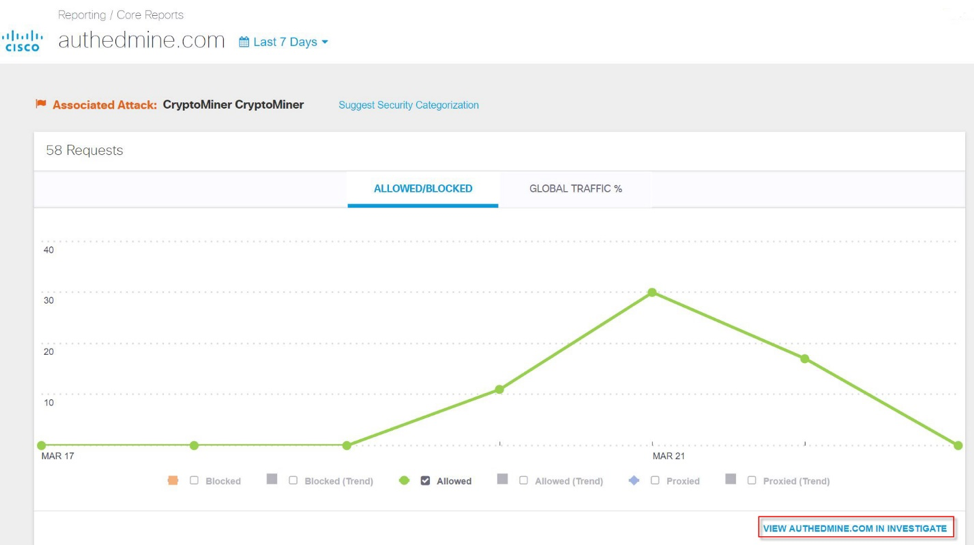Click Suggest Security Categorization link
974x545 pixels.
pyautogui.click(x=408, y=105)
